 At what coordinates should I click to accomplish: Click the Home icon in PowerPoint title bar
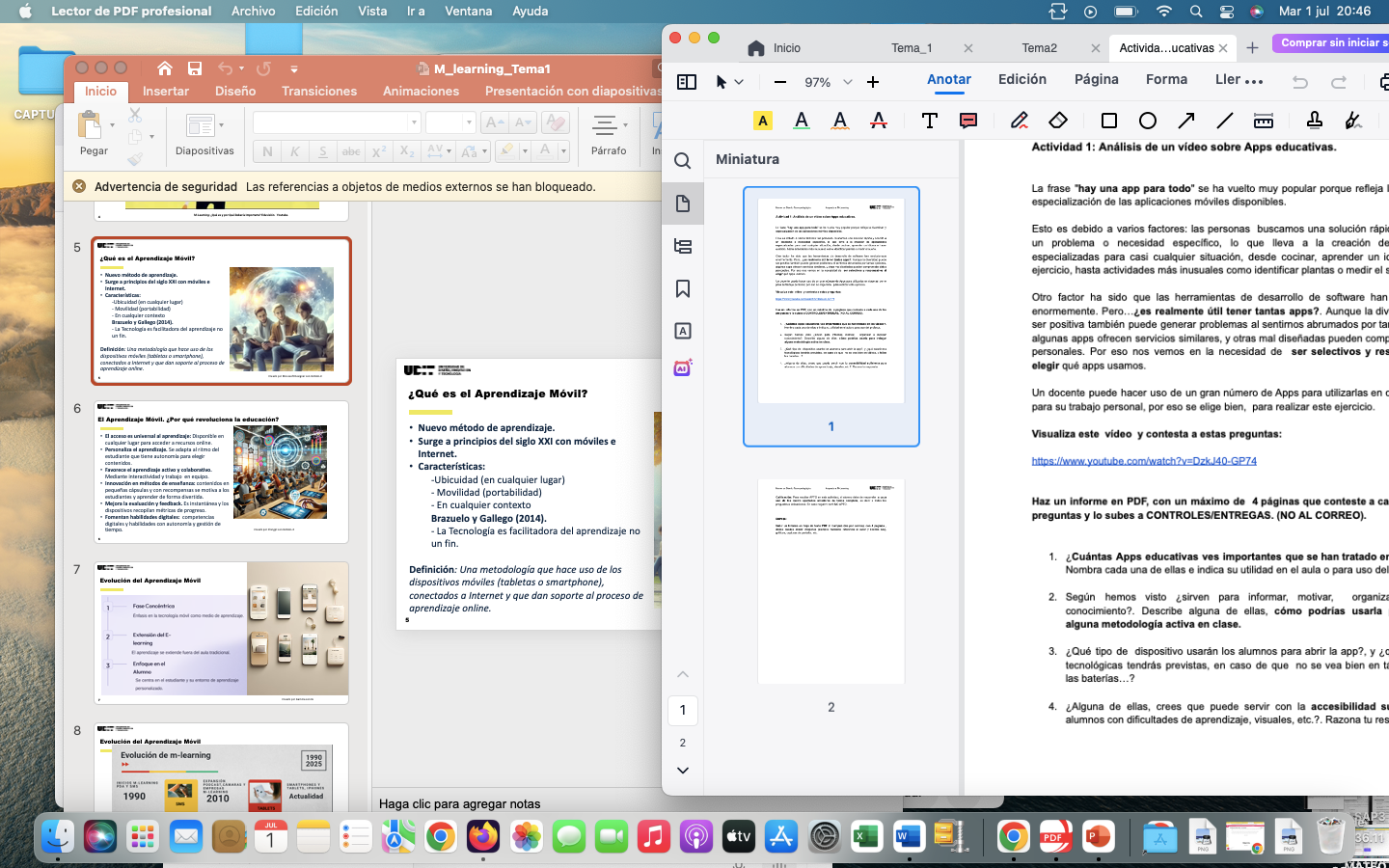(165, 68)
